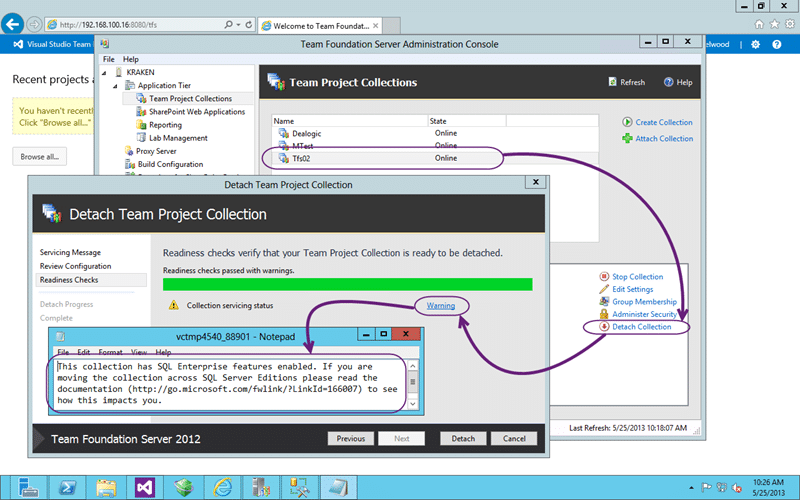Click the Cancel button in detach wizard
This screenshot has height=500, width=800.
coord(514,438)
